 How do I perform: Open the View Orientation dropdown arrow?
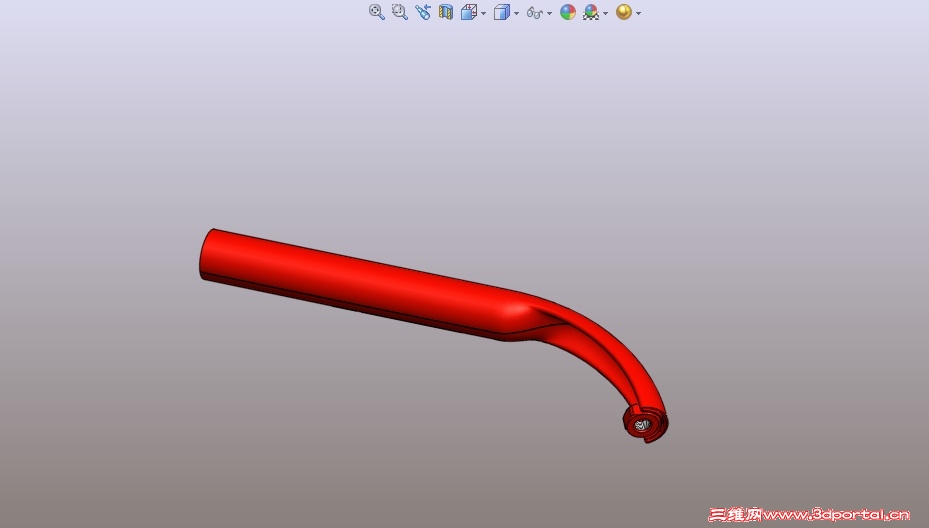(483, 13)
